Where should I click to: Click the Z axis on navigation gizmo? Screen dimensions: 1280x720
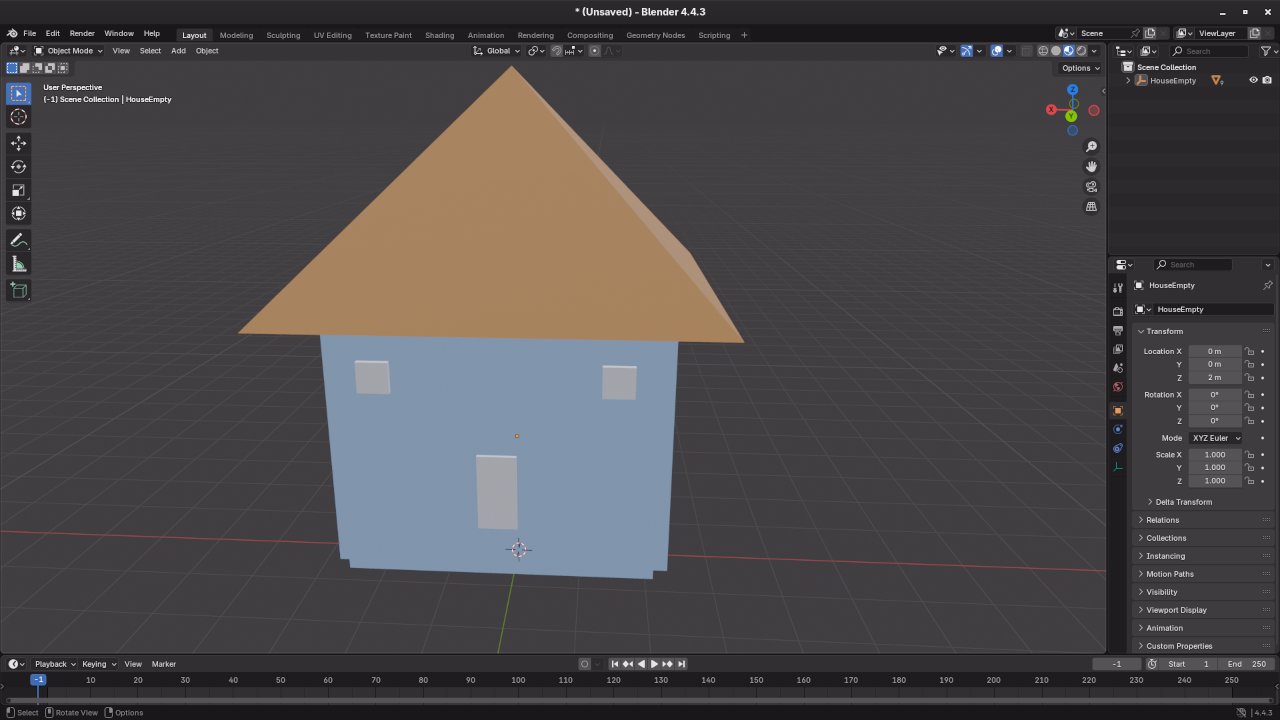pyautogui.click(x=1073, y=90)
